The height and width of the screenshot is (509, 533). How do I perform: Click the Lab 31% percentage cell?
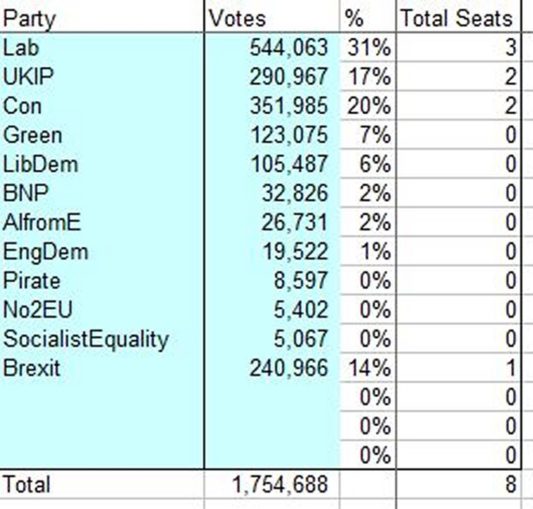point(368,47)
